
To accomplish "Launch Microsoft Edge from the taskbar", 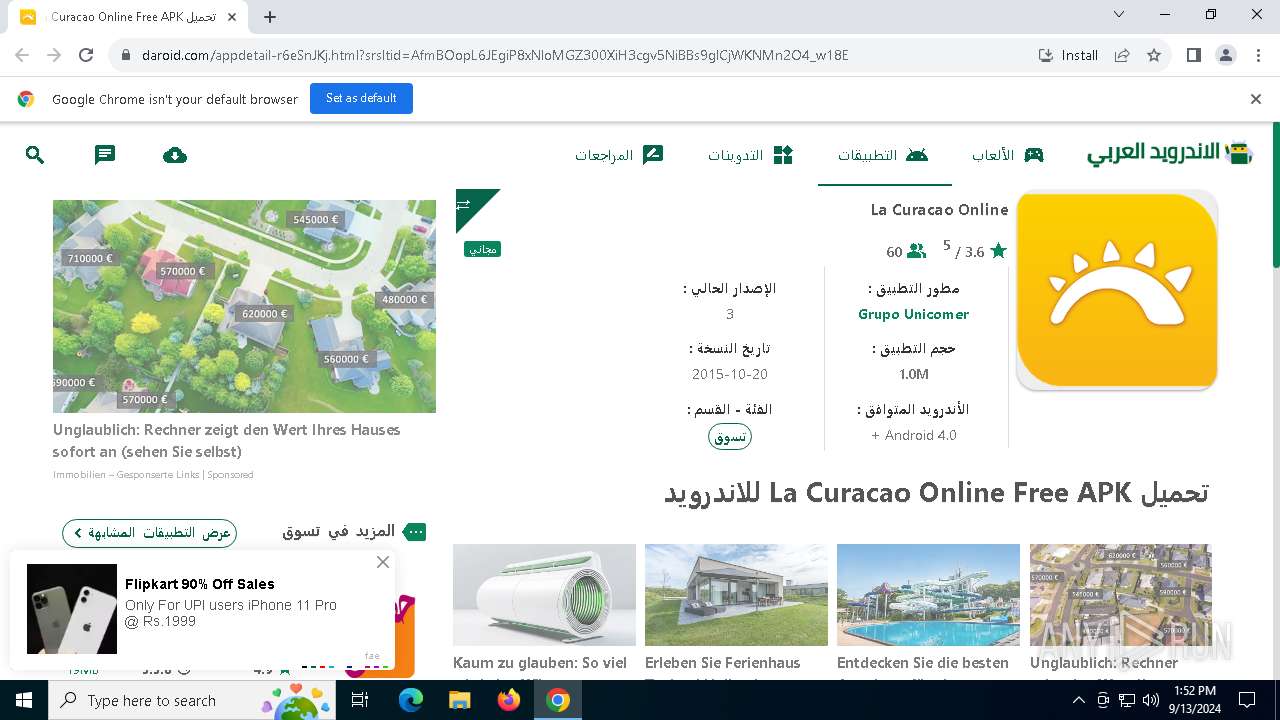I will [411, 700].
